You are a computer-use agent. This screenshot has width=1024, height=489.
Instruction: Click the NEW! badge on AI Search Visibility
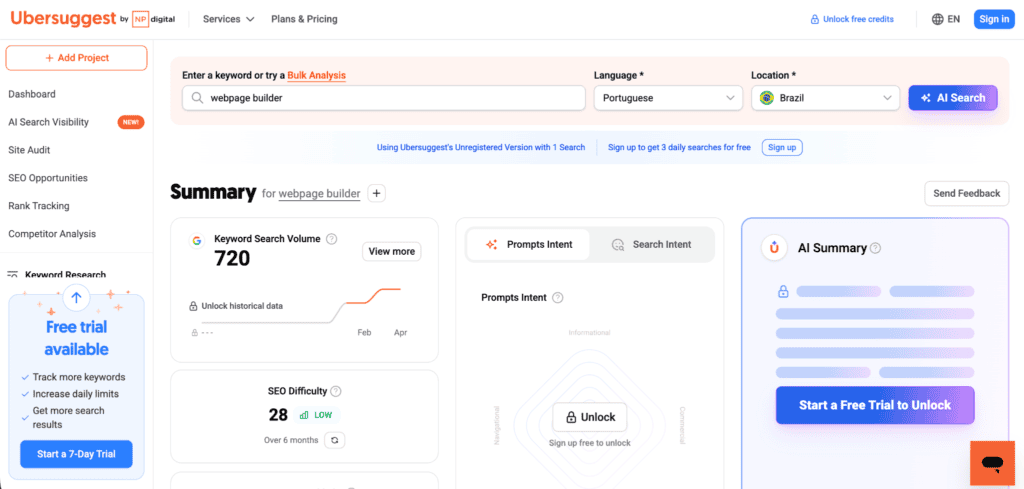pyautogui.click(x=131, y=122)
